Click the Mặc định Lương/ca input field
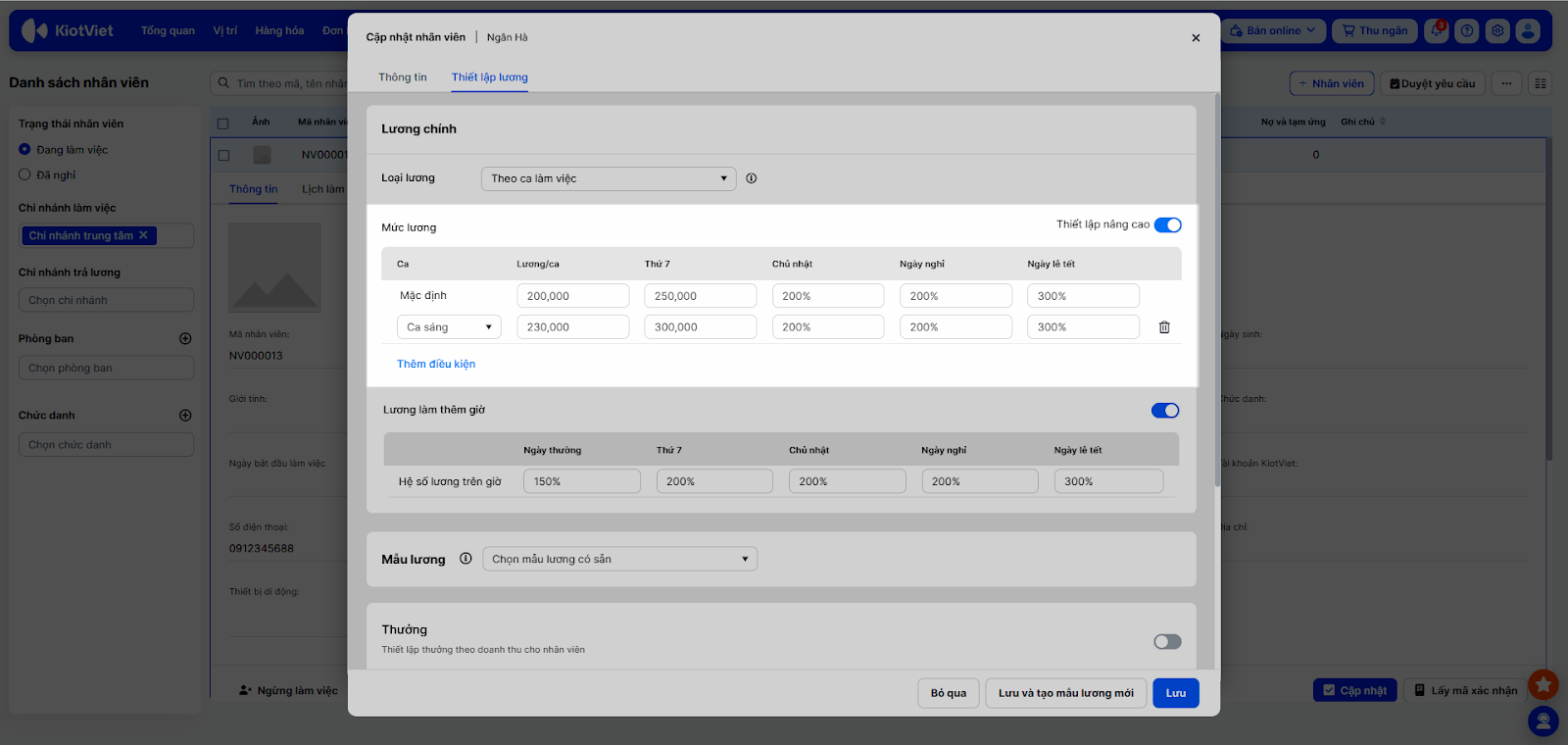Screen dimensions: 1568x745 (x=572, y=296)
